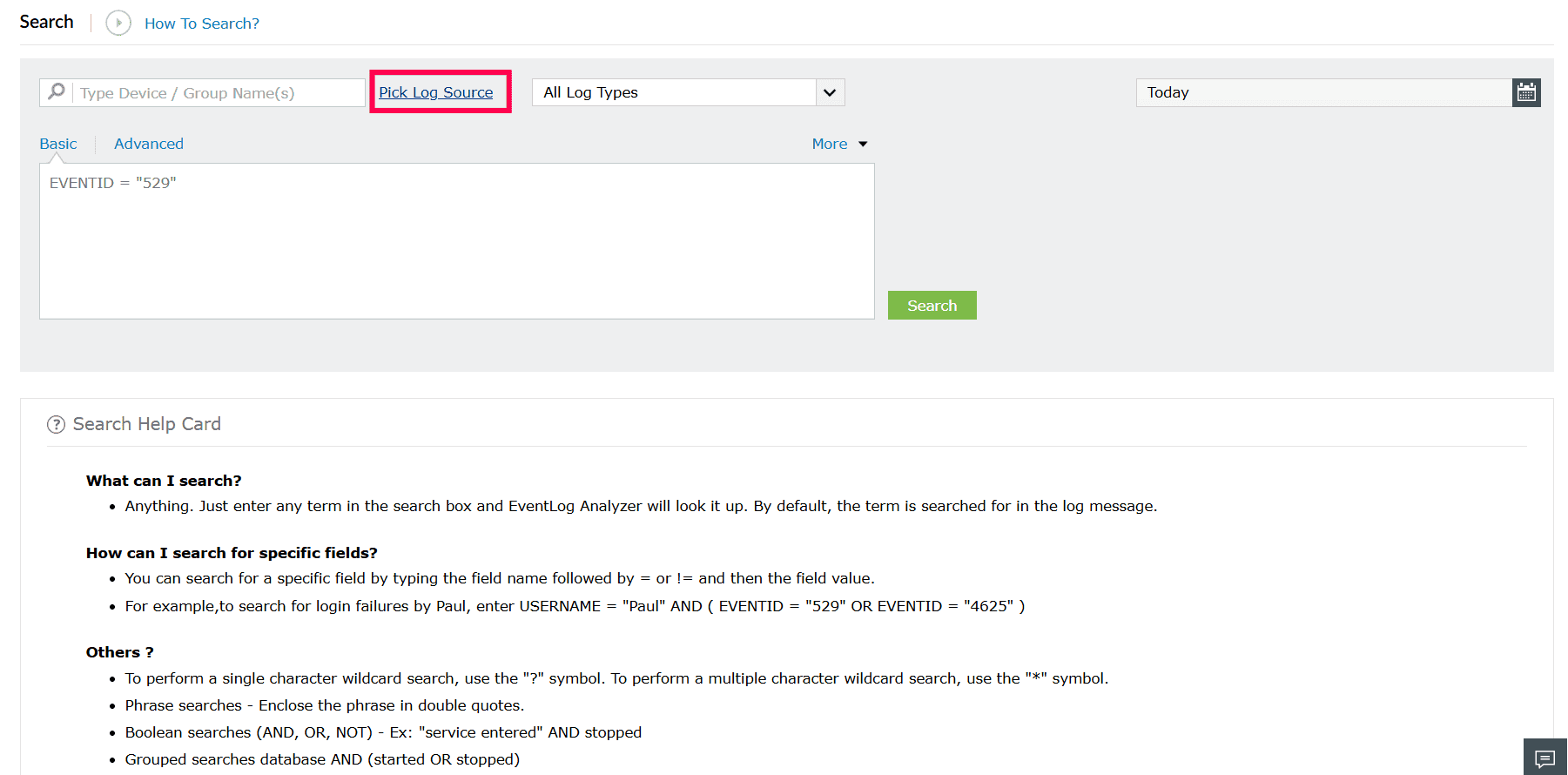Screen dimensions: 1568x775
Task: Select 'How can I search for specific fields?' heading
Action: [x=232, y=553]
